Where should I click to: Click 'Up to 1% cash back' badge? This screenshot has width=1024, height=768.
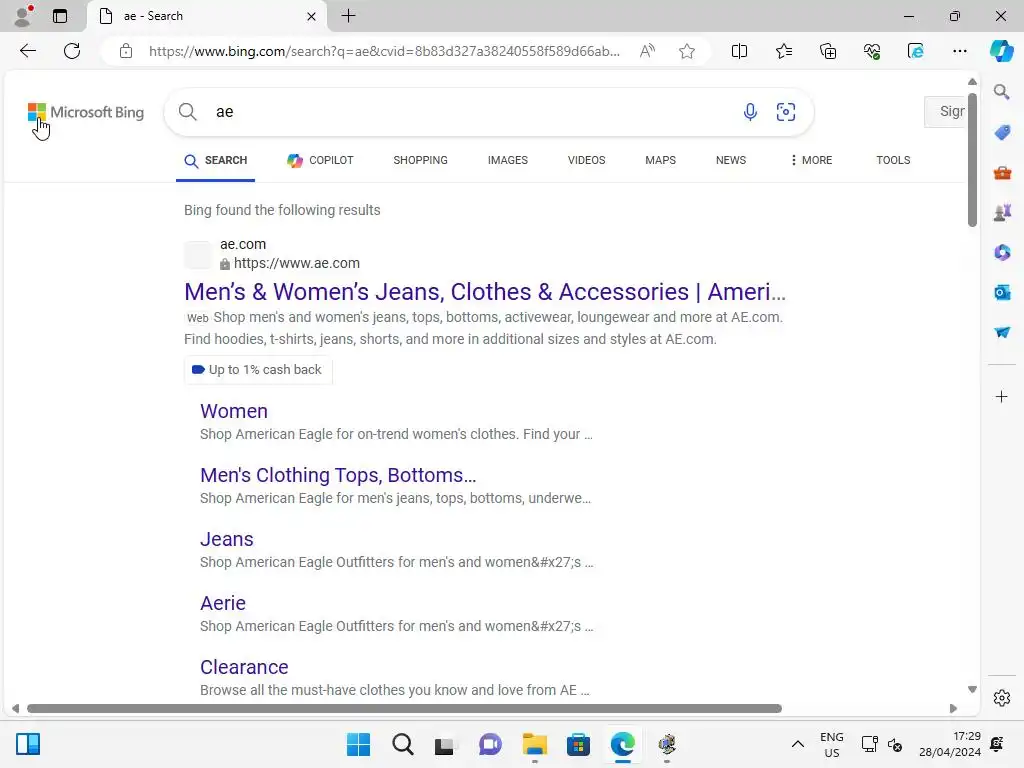pos(258,370)
